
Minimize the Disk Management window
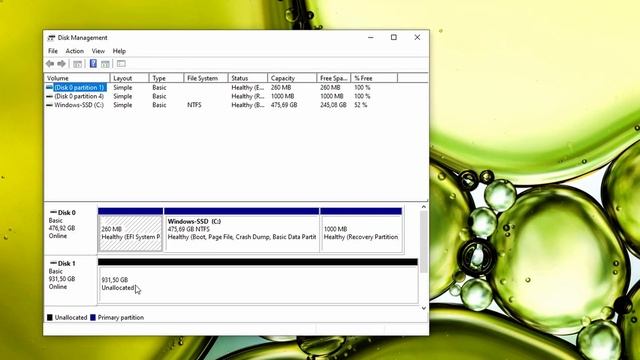click(371, 38)
